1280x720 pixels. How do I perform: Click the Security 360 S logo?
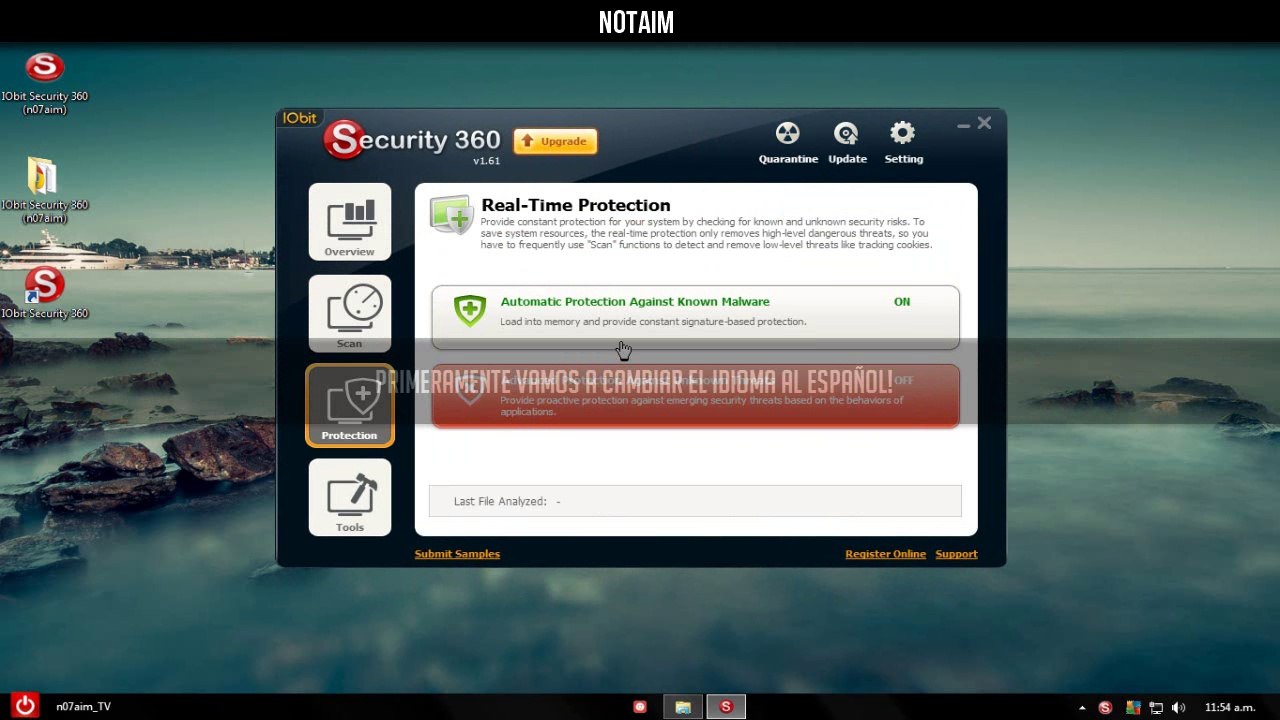tap(343, 140)
